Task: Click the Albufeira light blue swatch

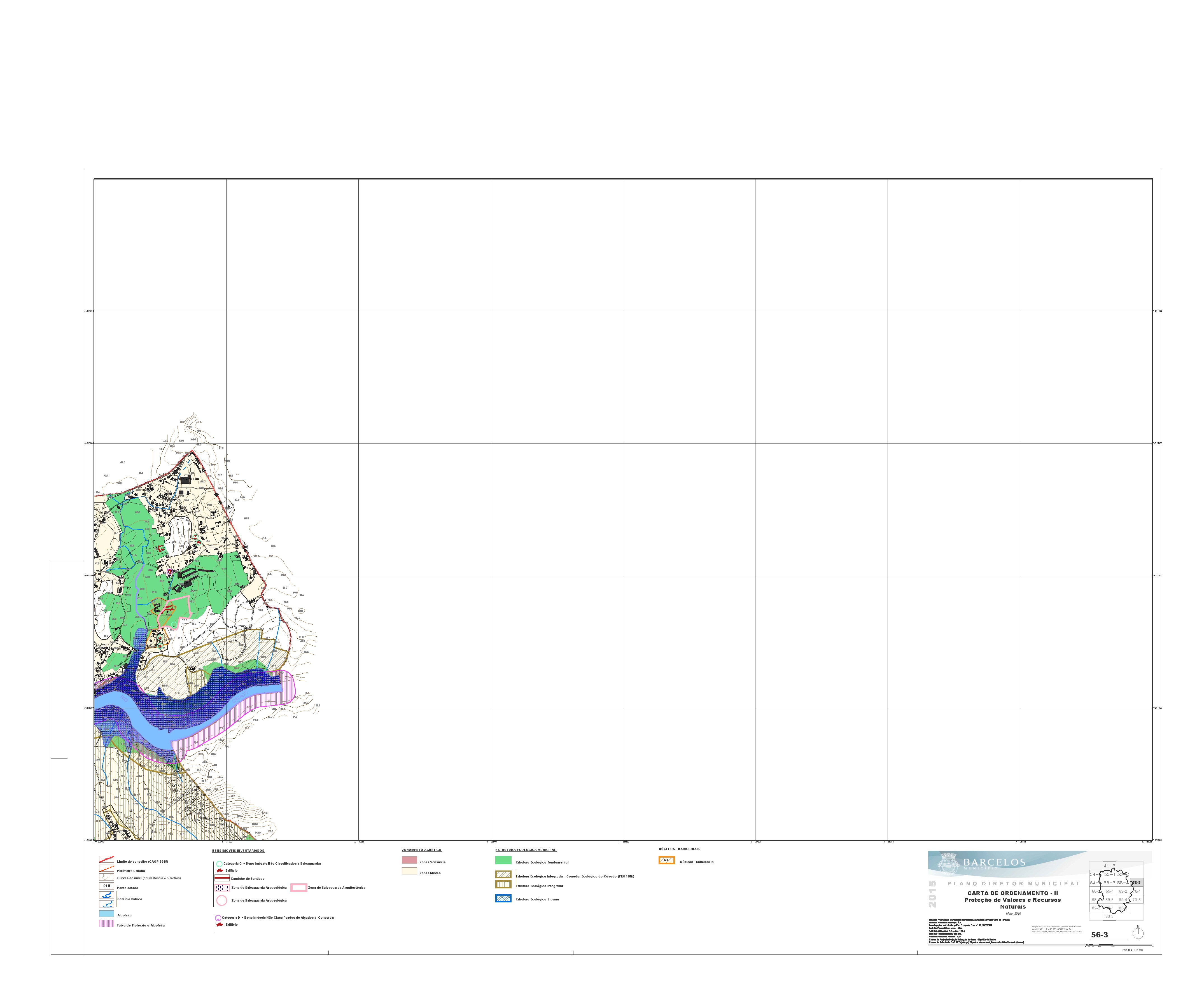Action: click(x=107, y=914)
